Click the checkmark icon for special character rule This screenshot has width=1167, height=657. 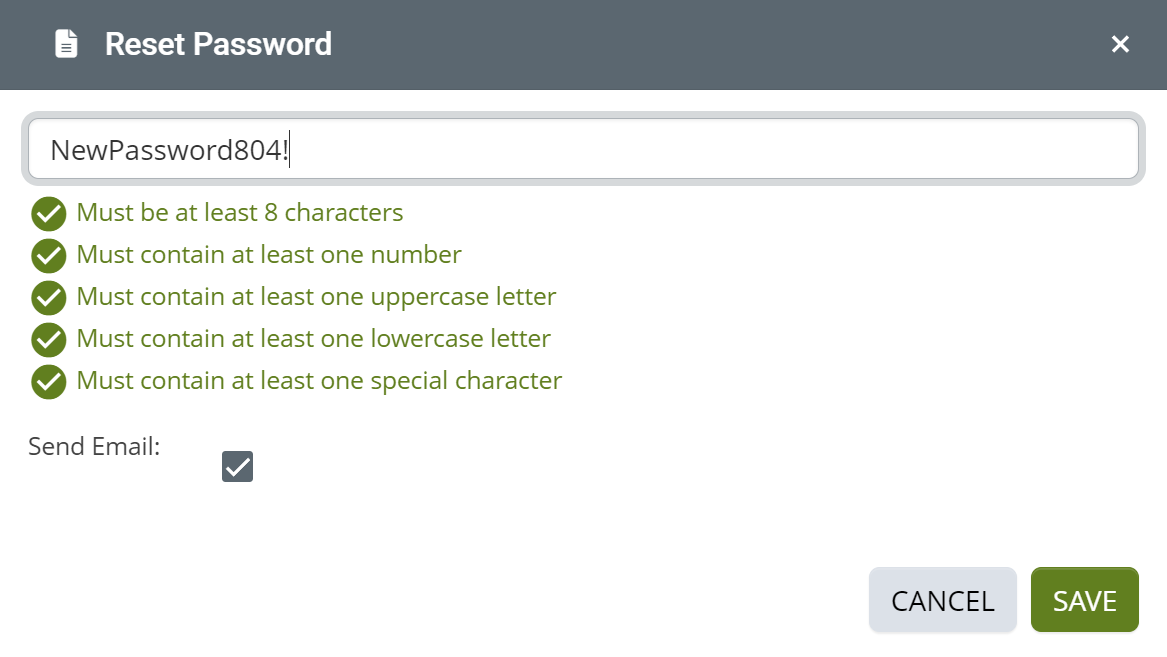[x=49, y=382]
